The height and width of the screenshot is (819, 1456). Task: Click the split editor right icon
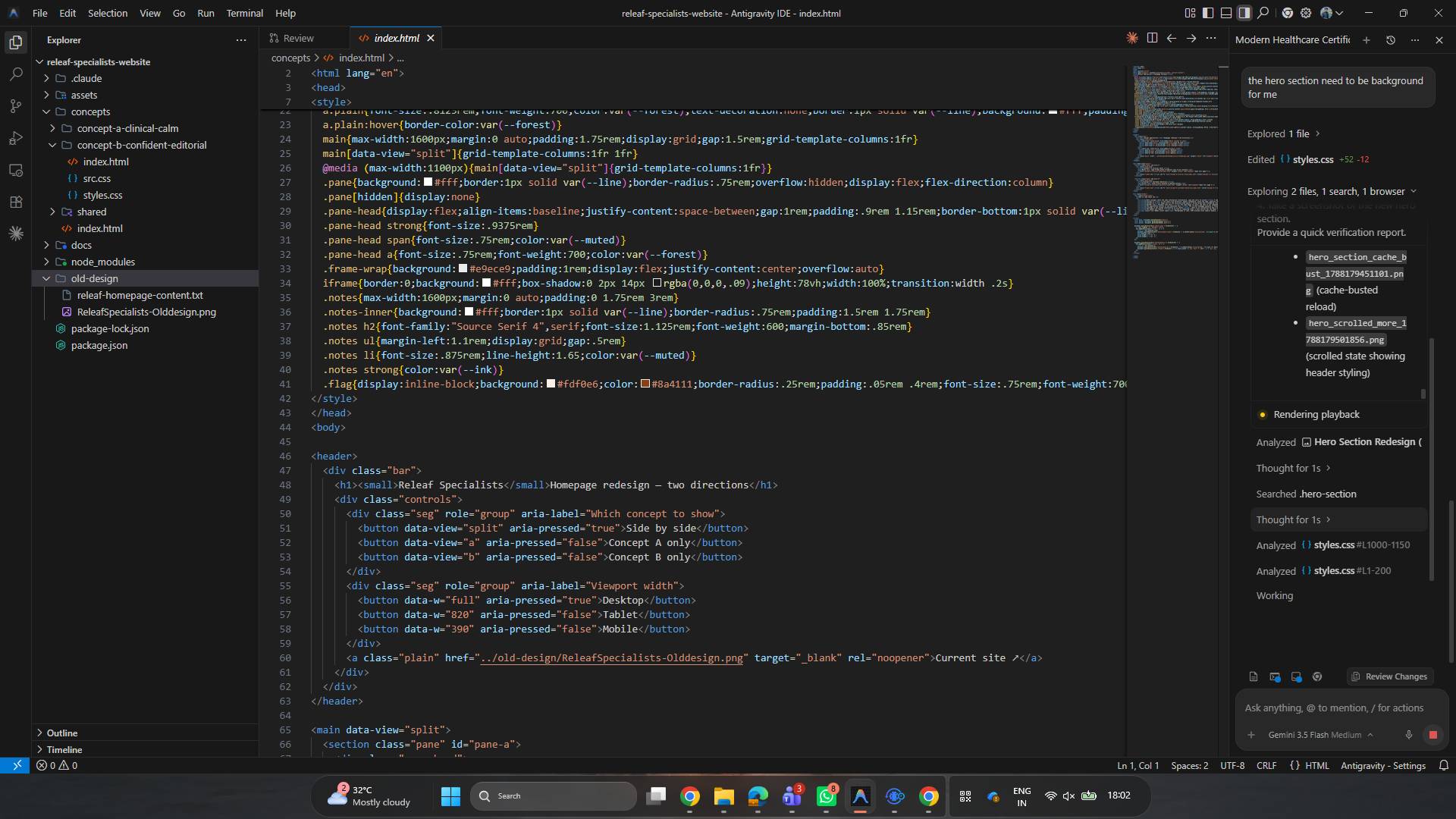(x=1152, y=38)
